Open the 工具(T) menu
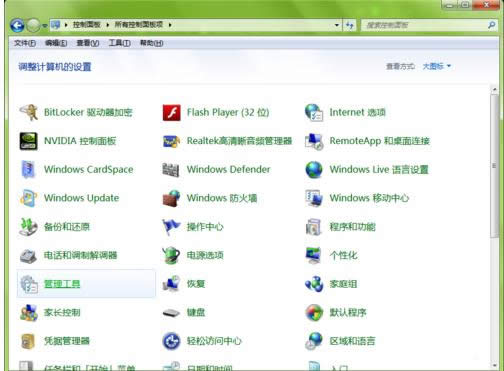The image size is (504, 371). pyautogui.click(x=119, y=43)
